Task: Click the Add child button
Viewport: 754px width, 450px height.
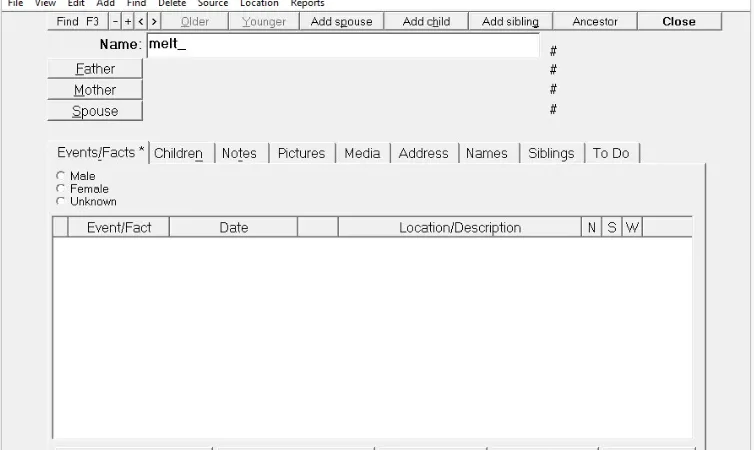Action: (426, 22)
